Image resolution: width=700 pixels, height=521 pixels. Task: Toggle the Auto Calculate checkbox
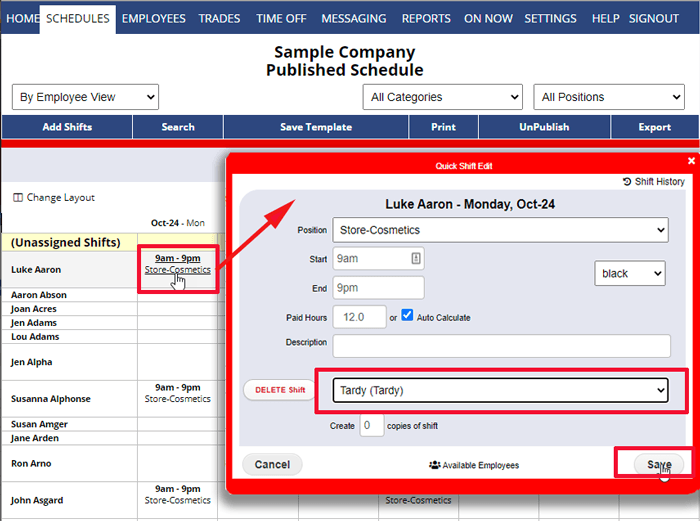click(407, 316)
